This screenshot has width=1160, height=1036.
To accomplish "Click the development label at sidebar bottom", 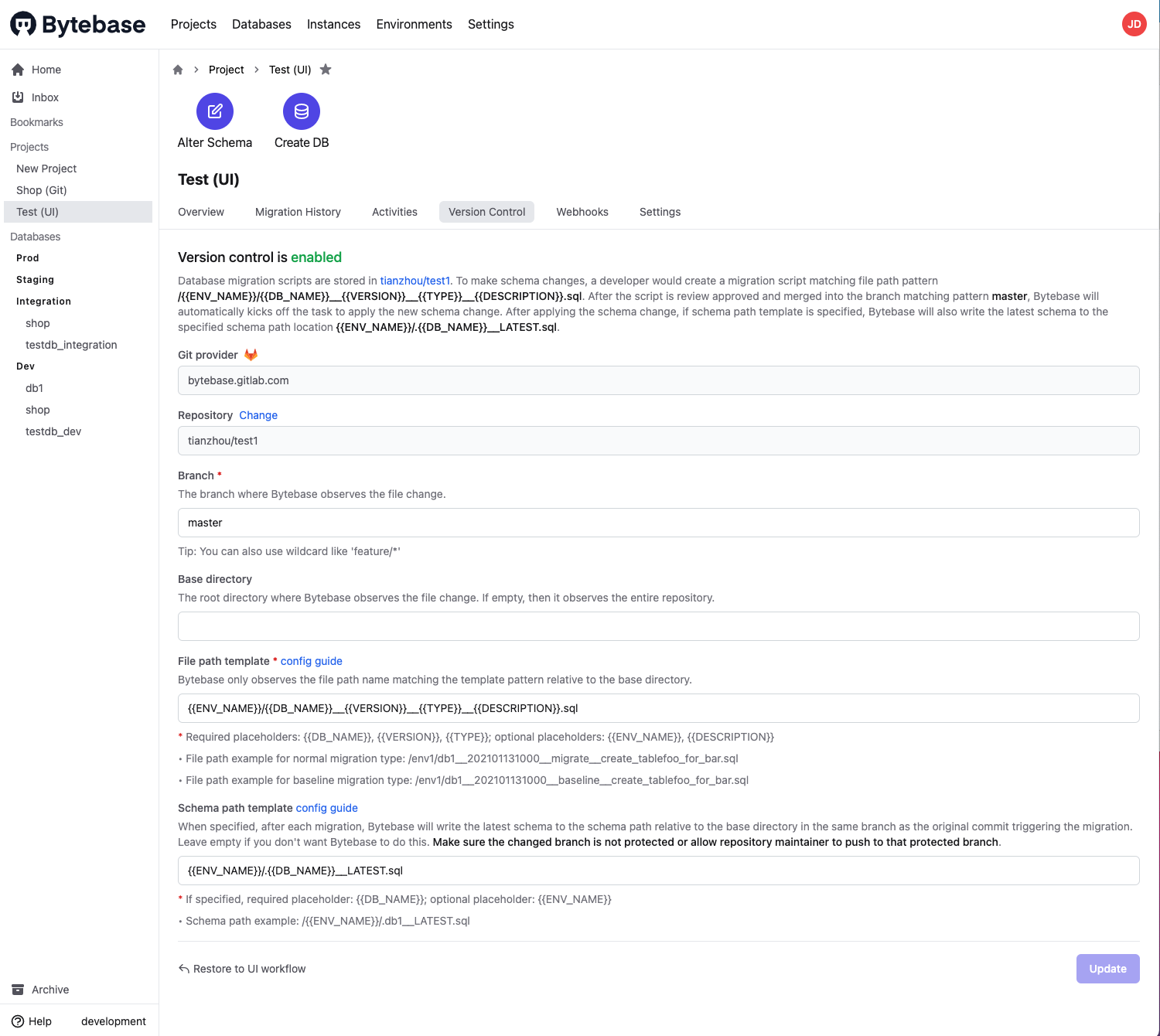I will coord(114,1021).
